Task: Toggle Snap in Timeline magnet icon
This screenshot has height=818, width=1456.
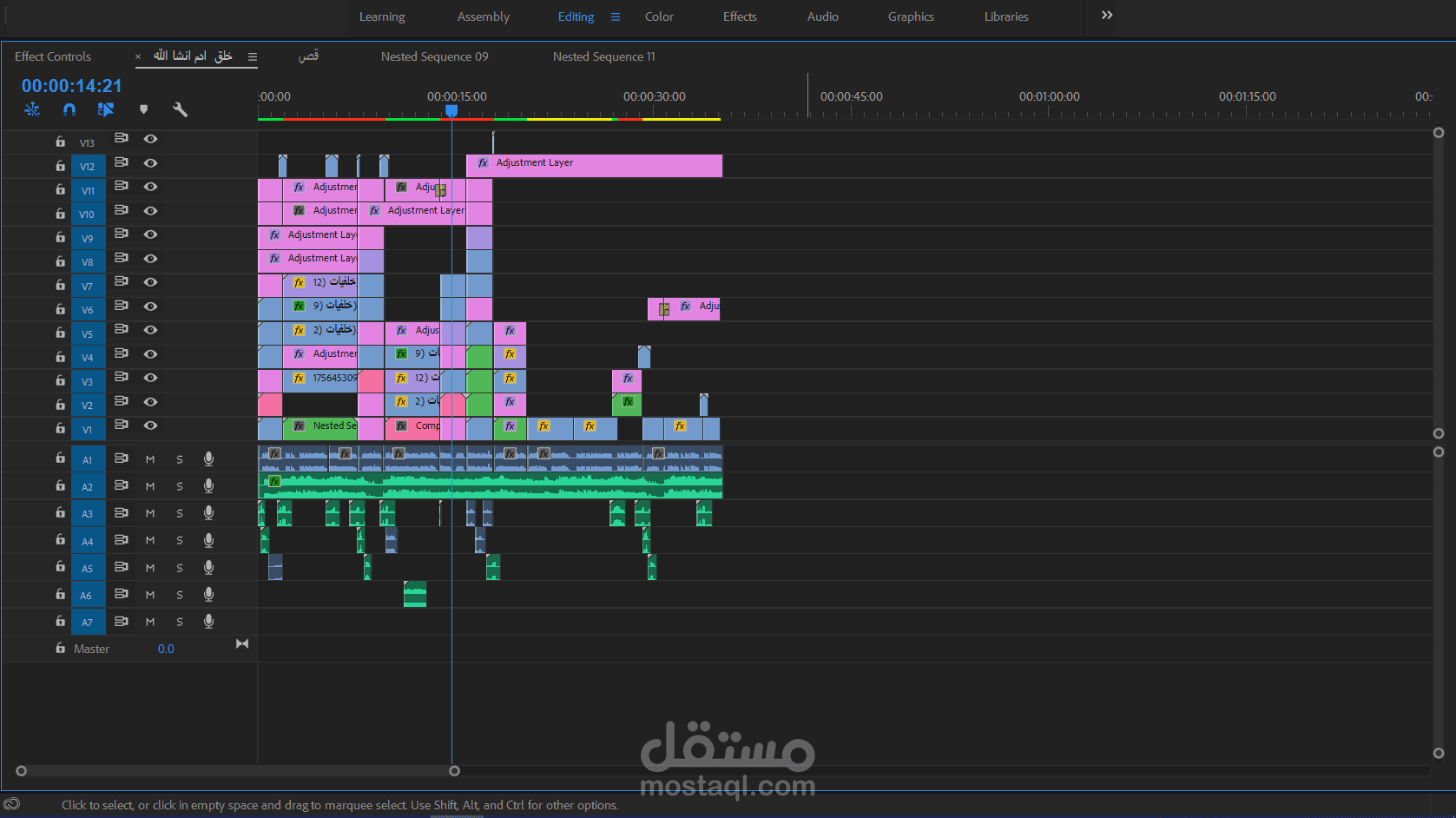Action: tap(69, 109)
